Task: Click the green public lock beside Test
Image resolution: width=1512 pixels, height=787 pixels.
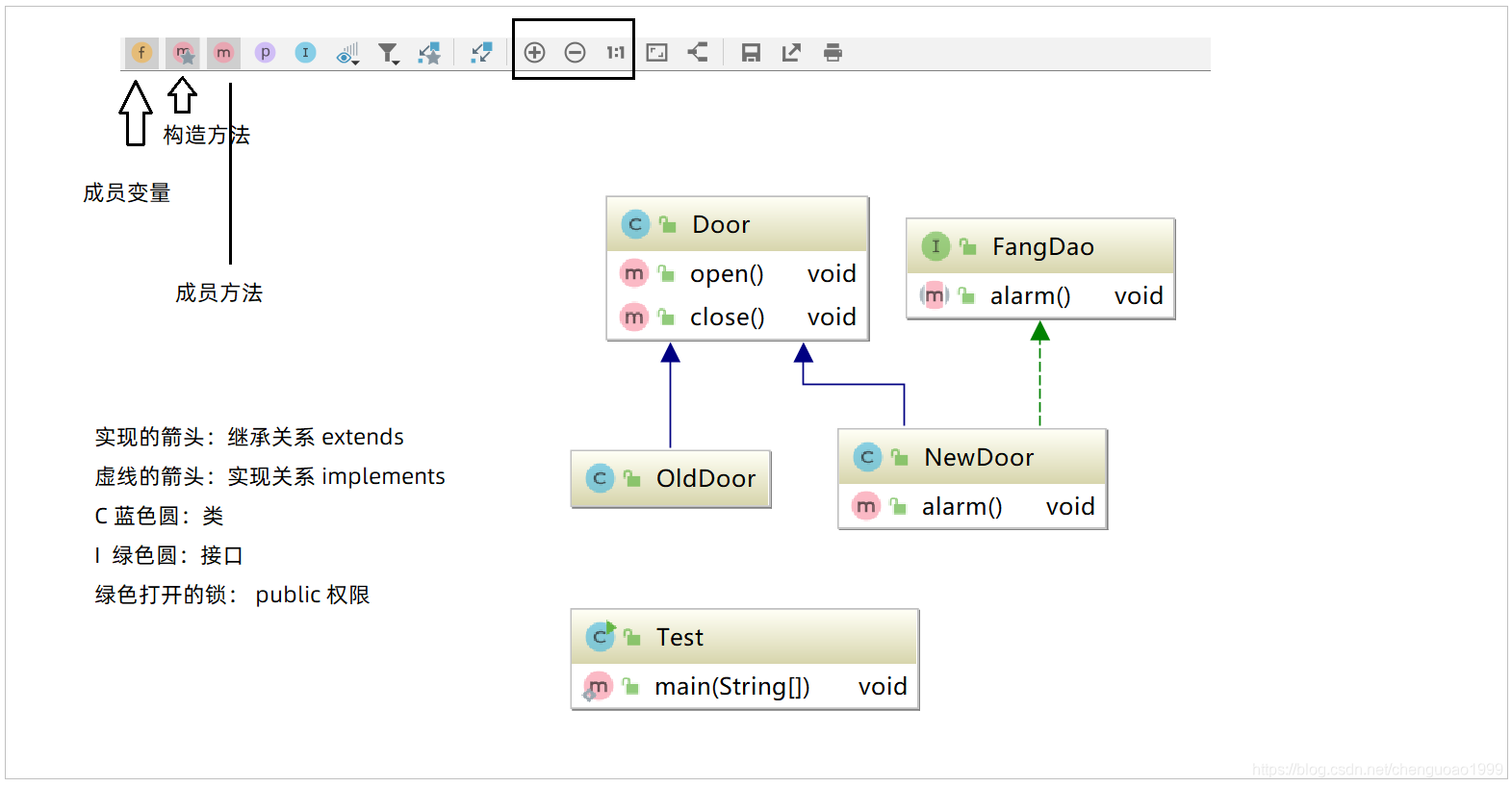Action: coord(631,637)
